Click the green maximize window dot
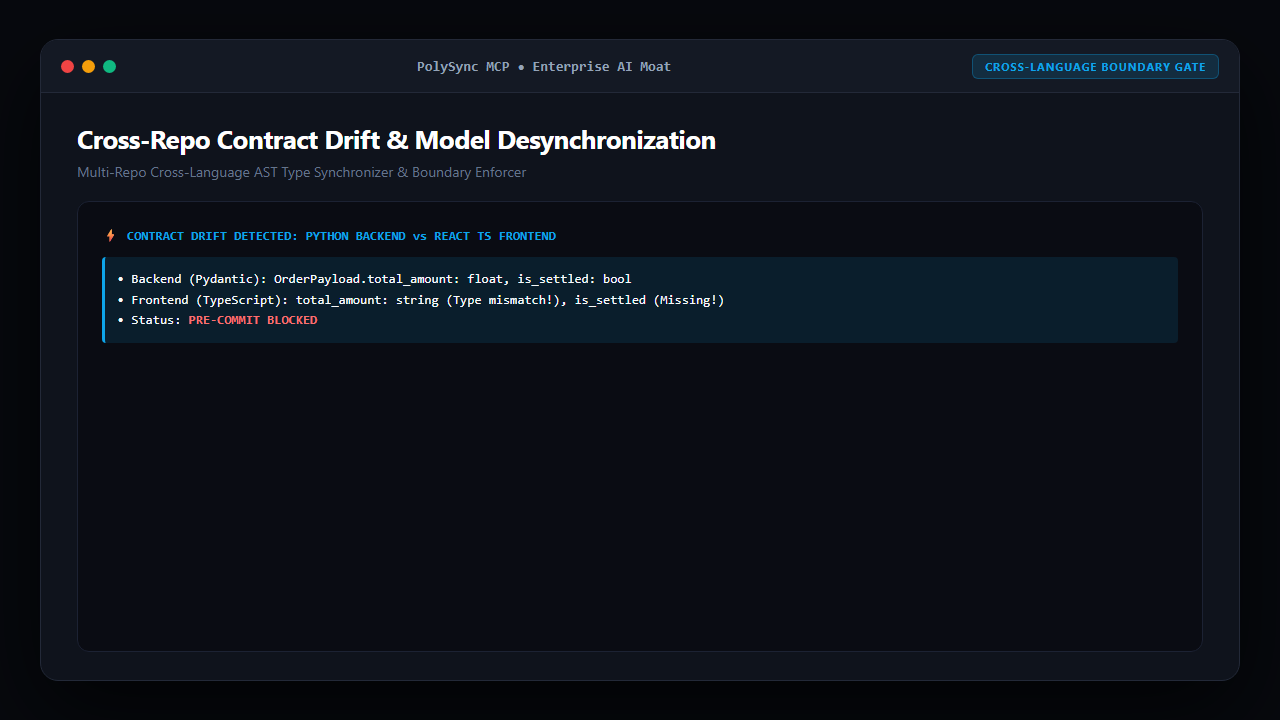1280x720 pixels. [109, 67]
